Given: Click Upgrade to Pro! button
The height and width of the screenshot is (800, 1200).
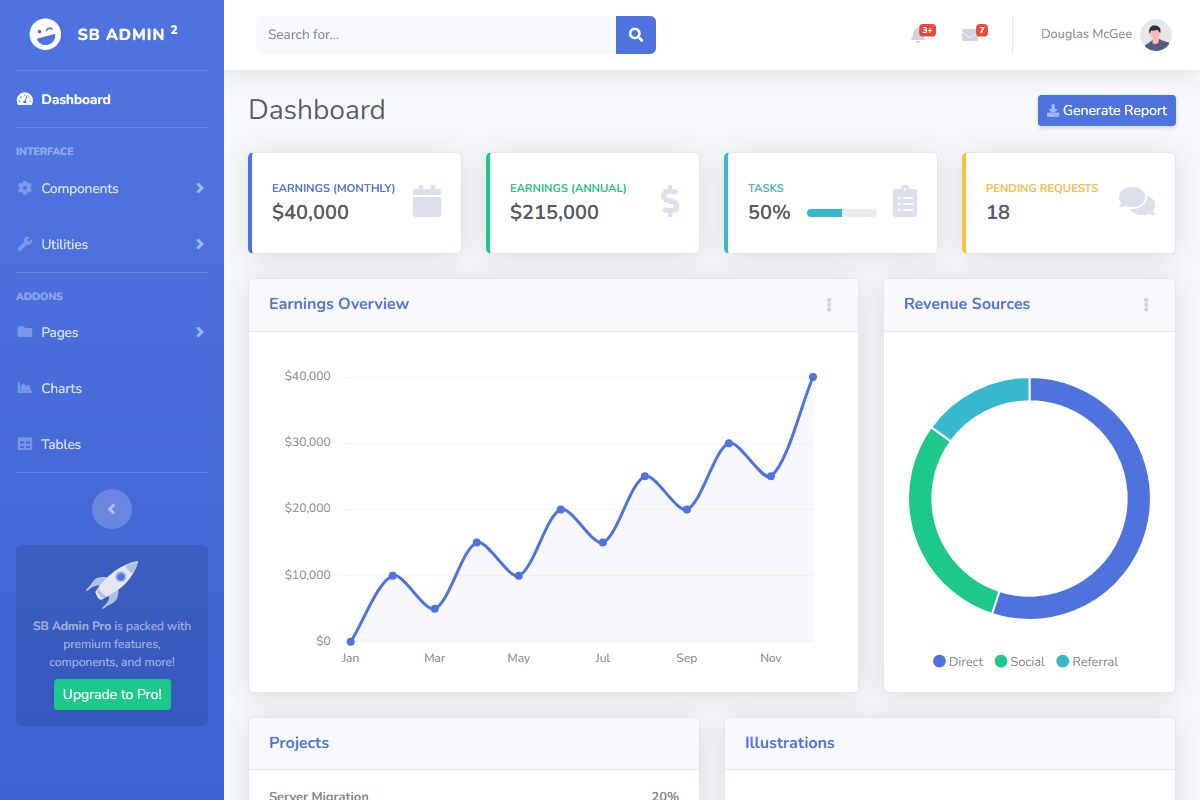Looking at the screenshot, I should pyautogui.click(x=112, y=694).
